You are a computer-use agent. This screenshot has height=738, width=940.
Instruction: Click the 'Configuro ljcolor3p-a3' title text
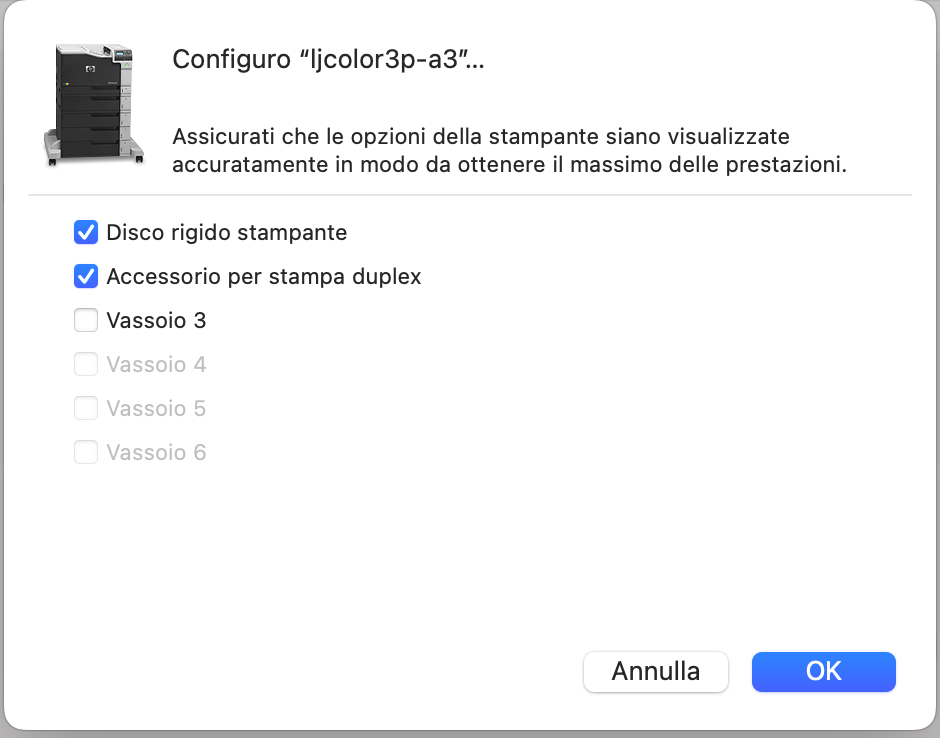(328, 59)
